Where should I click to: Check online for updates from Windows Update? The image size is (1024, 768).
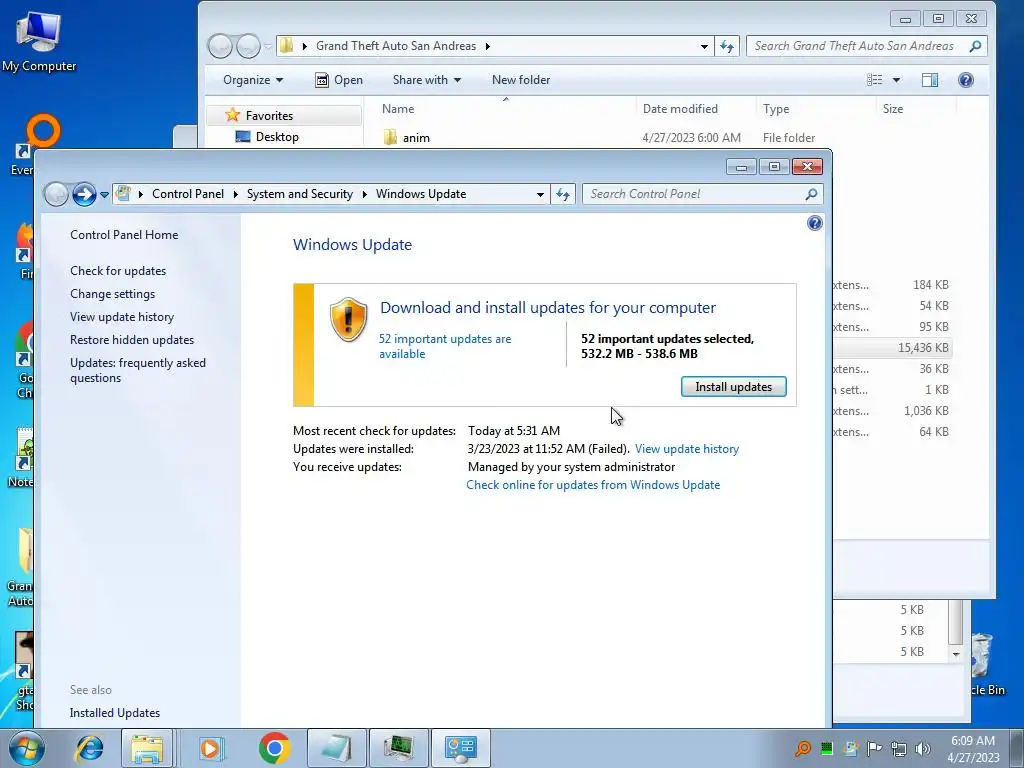coord(593,485)
